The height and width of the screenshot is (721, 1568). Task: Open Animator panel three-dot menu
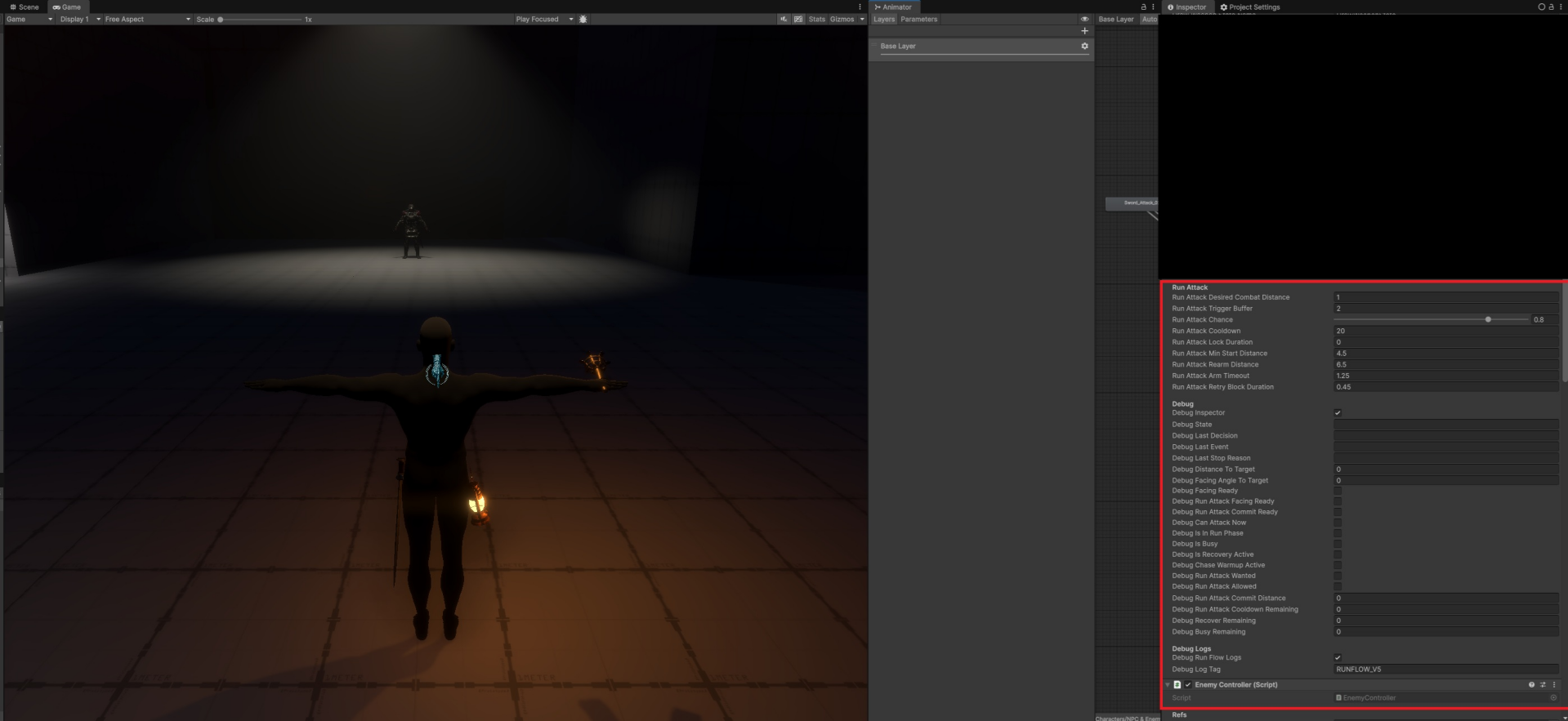pyautogui.click(x=1153, y=7)
